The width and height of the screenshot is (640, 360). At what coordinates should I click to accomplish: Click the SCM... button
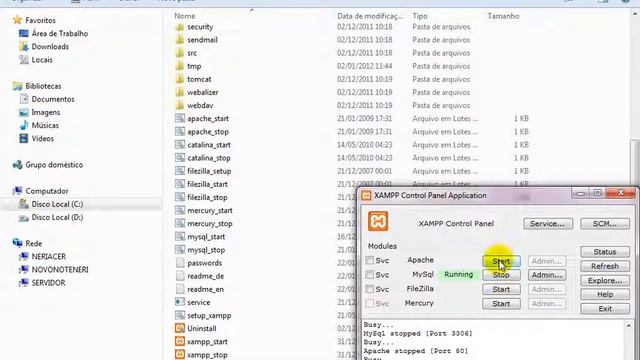tap(605, 224)
